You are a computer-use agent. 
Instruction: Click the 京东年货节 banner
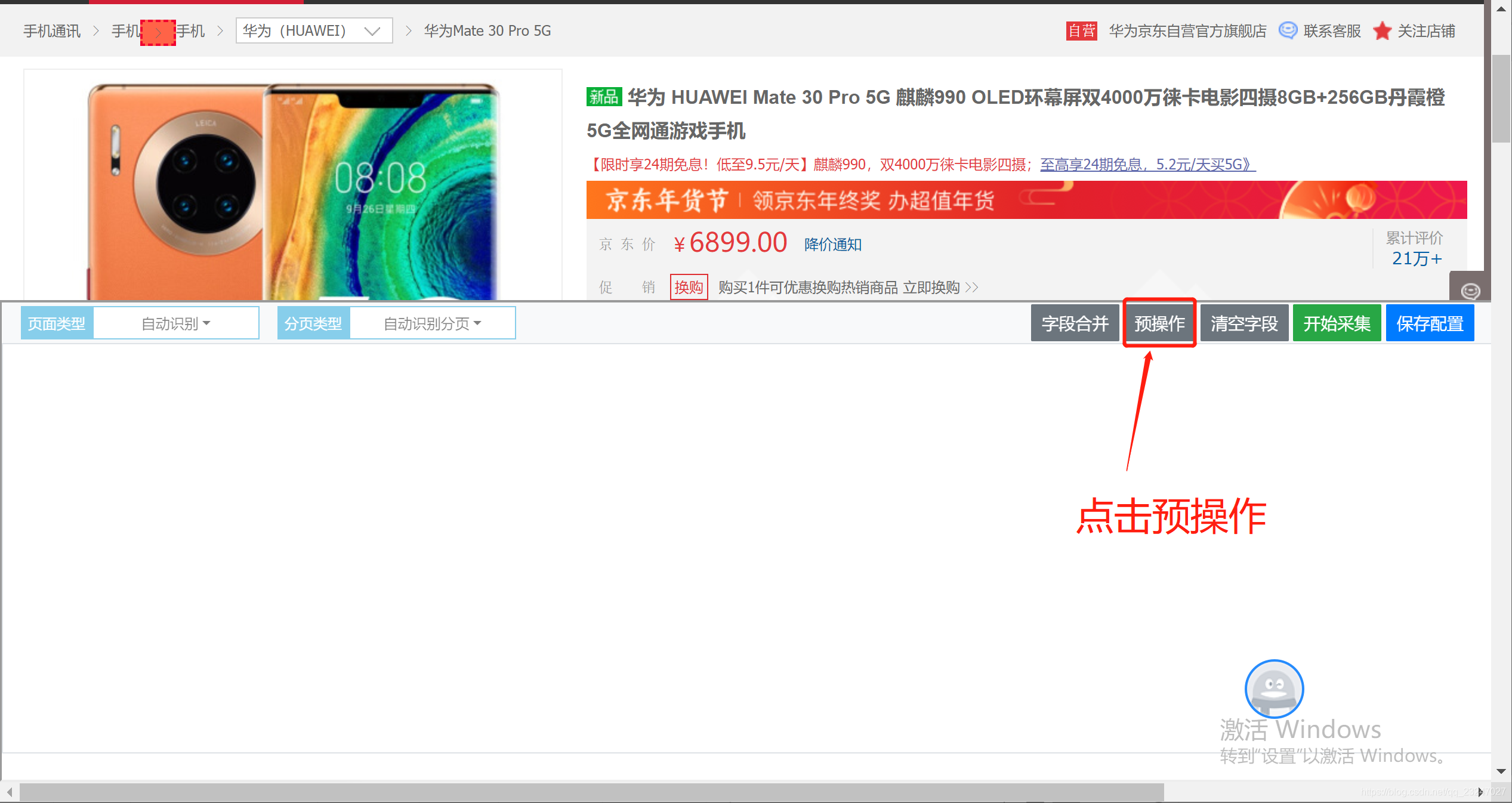tap(1026, 200)
